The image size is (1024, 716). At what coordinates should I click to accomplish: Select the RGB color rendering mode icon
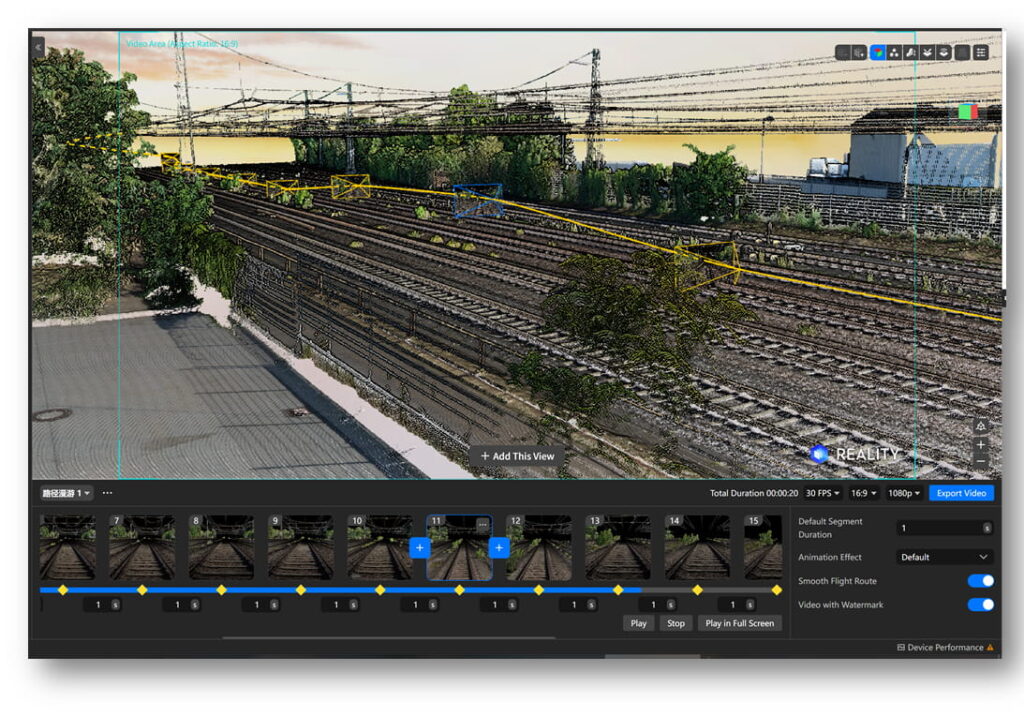pyautogui.click(x=878, y=52)
